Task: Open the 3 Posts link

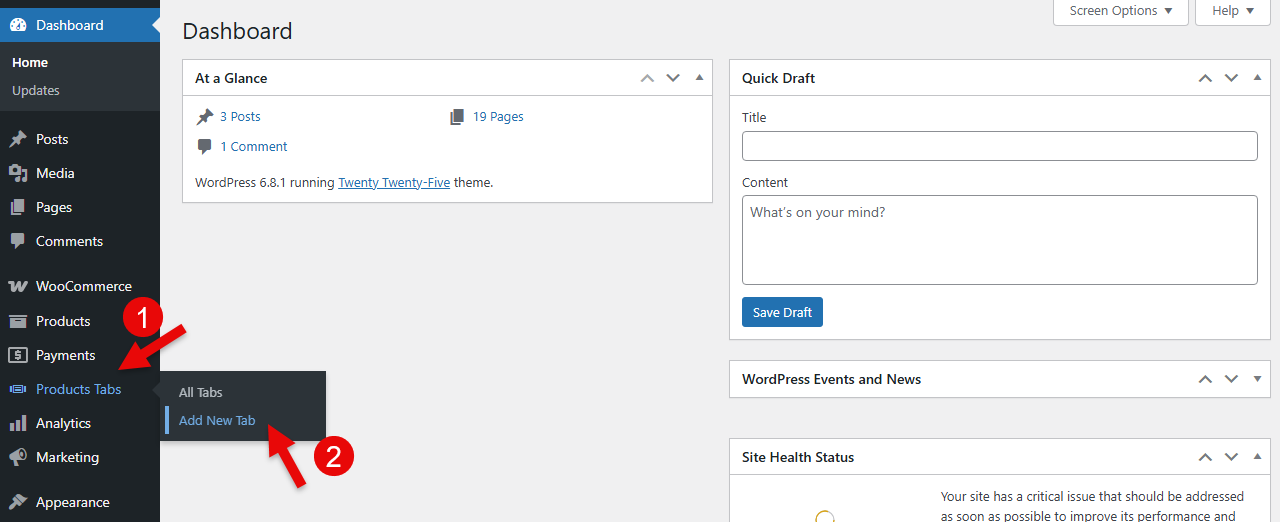Action: click(240, 117)
